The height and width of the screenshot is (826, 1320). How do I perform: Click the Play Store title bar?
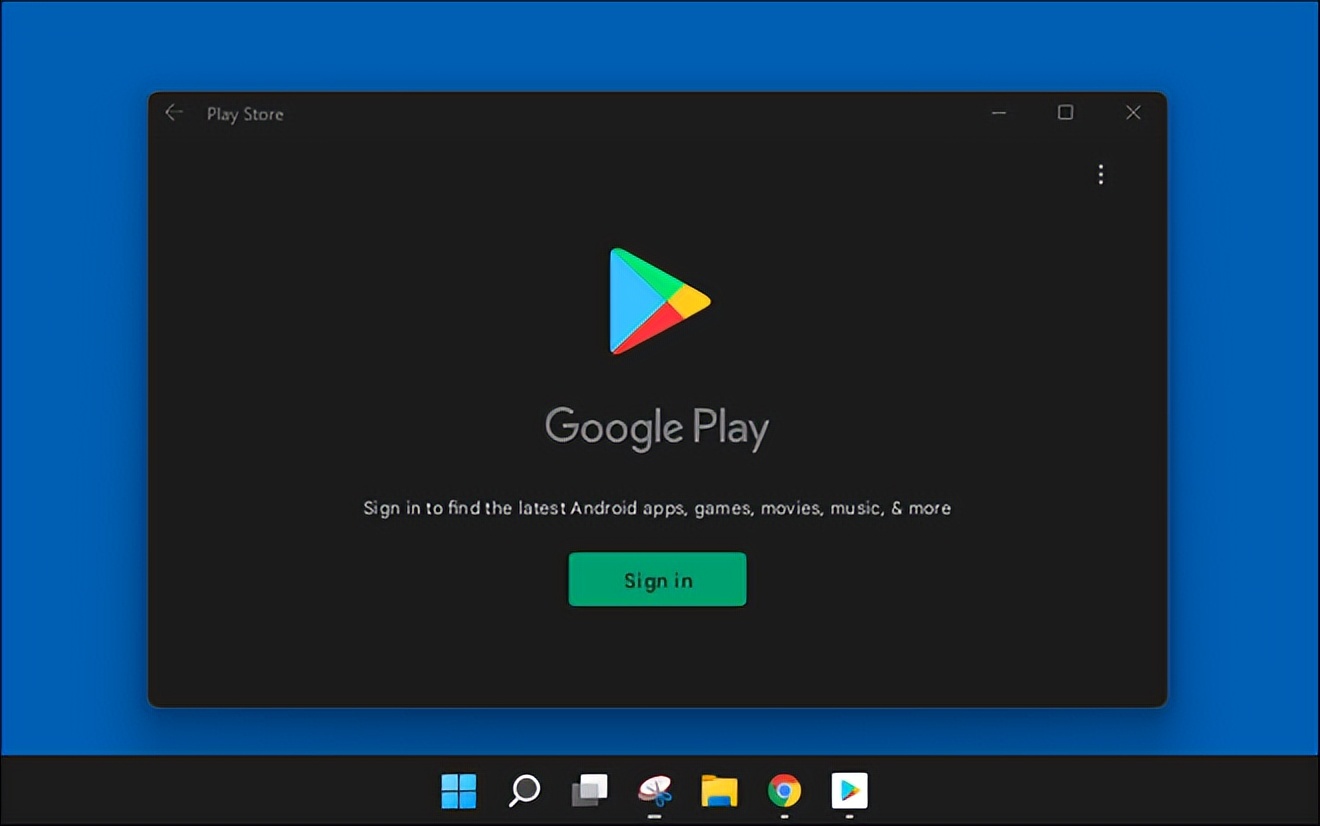[x=600, y=113]
